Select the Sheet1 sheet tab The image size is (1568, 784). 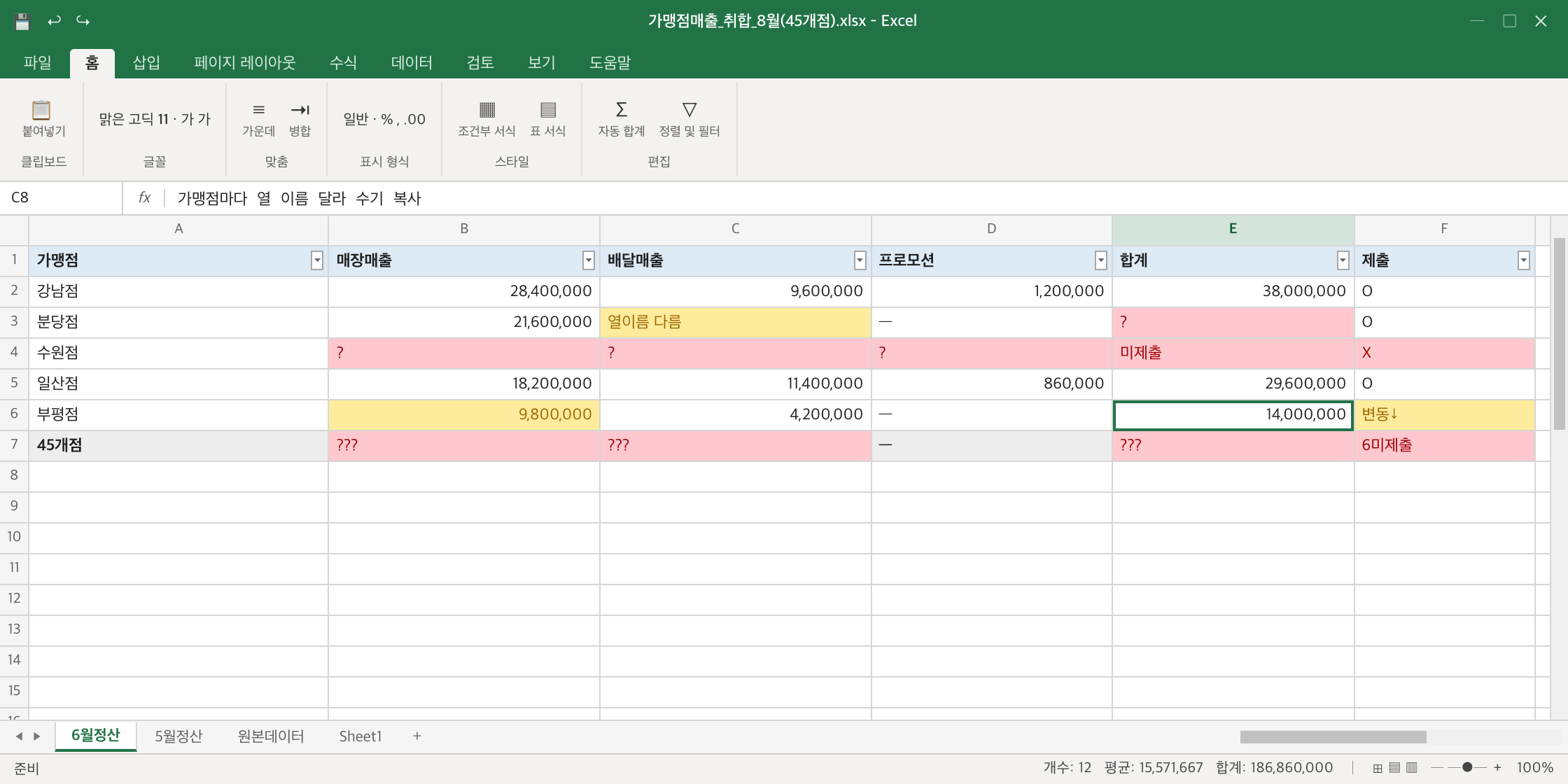(360, 736)
